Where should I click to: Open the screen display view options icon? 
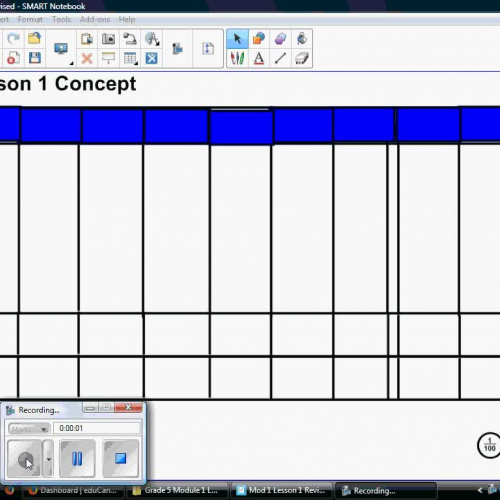click(x=61, y=49)
